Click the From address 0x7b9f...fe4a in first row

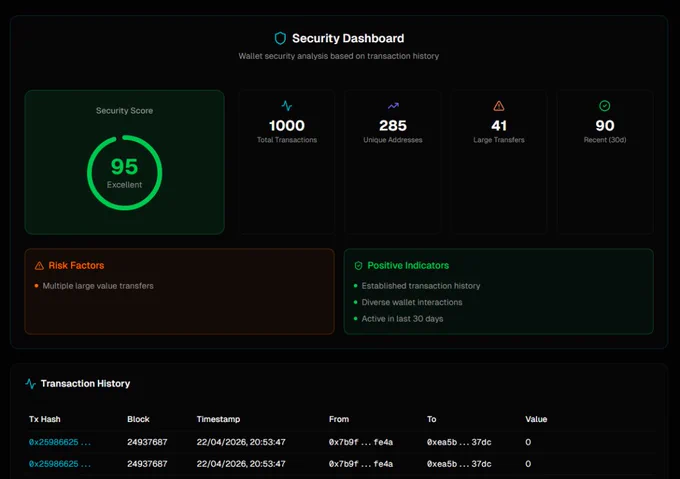click(x=361, y=442)
